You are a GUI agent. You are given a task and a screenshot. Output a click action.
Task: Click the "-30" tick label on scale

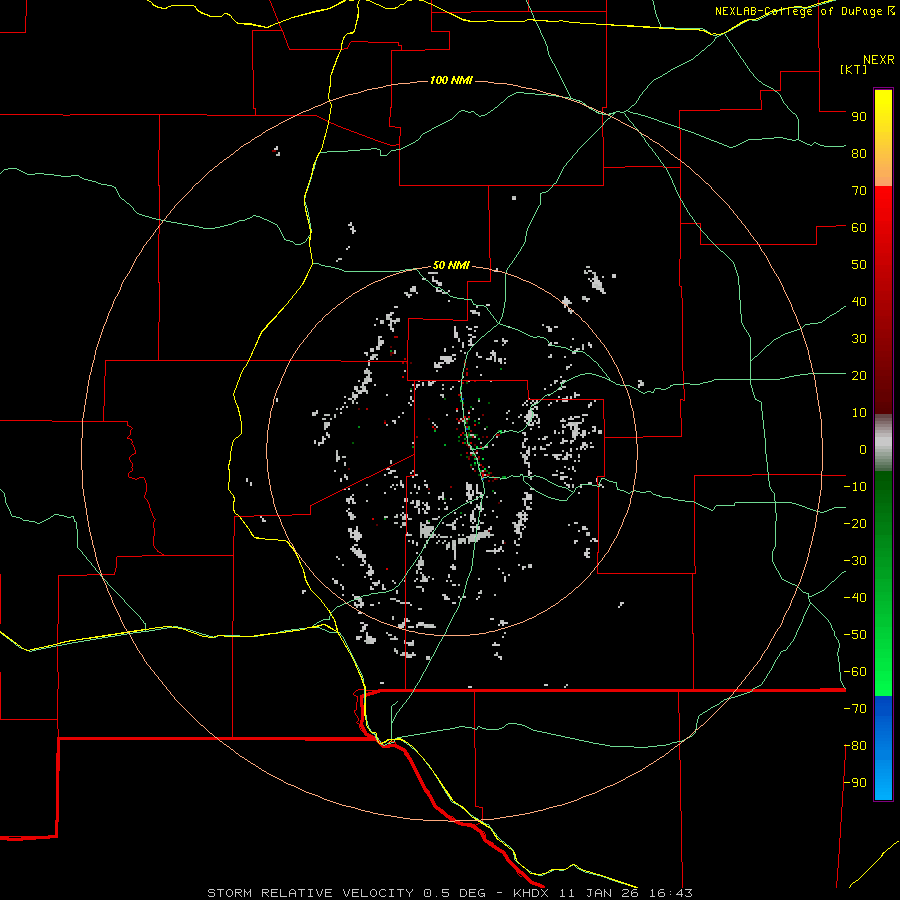pos(855,561)
